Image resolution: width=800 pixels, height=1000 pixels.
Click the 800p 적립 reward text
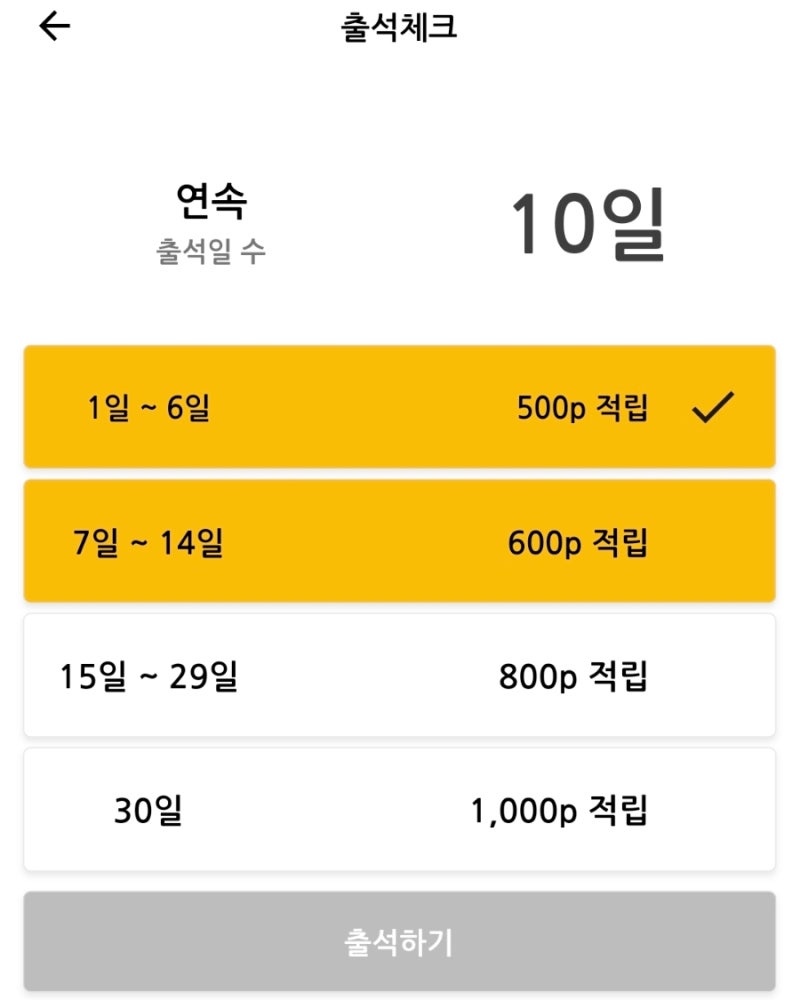pos(574,677)
